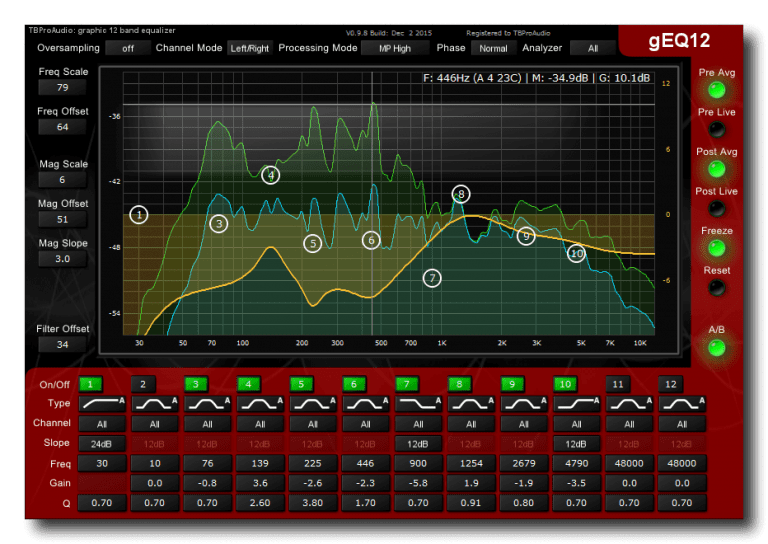Click the Reset button
The height and width of the screenshot is (544, 768).
[x=717, y=288]
